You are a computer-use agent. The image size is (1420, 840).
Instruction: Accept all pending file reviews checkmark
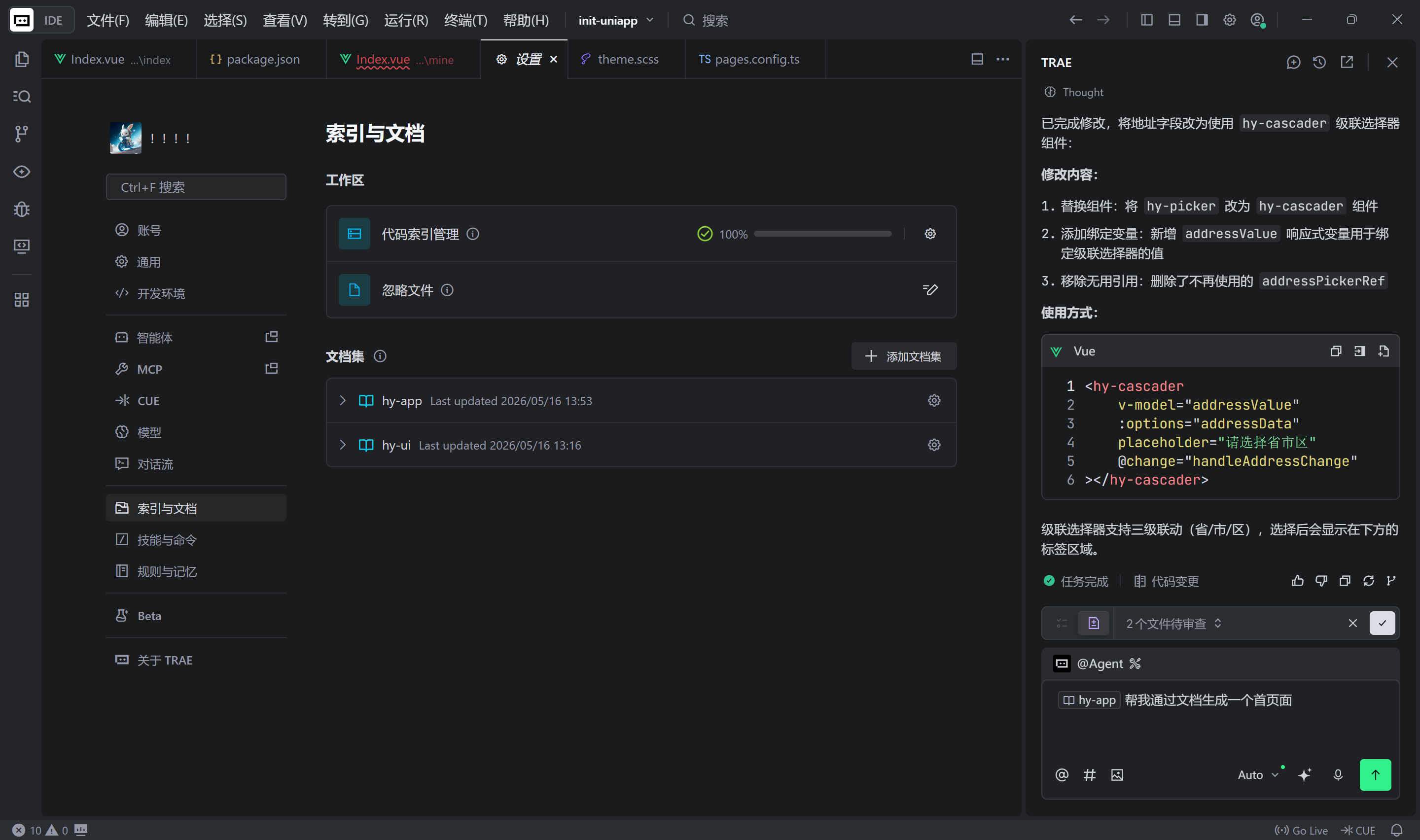click(x=1382, y=623)
